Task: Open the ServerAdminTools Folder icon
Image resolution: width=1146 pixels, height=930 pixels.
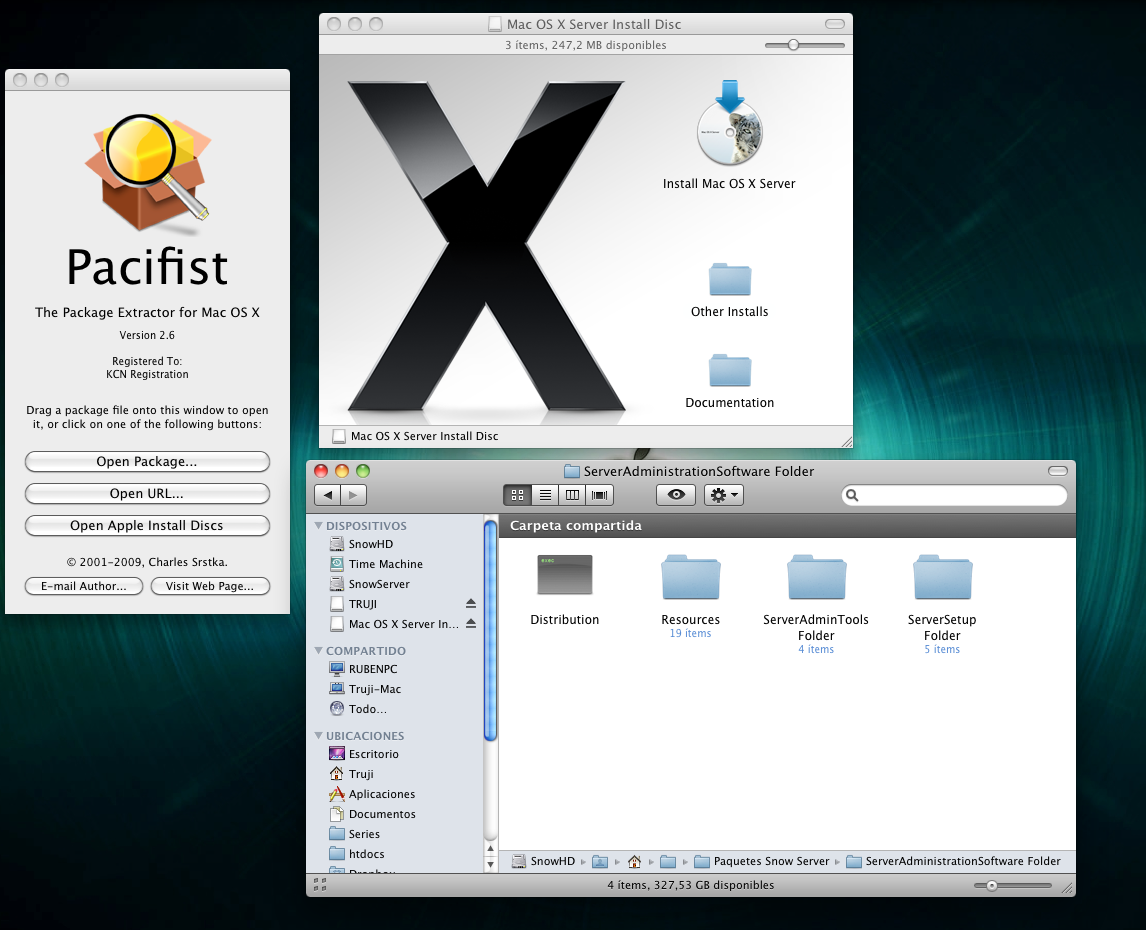Action: point(816,577)
